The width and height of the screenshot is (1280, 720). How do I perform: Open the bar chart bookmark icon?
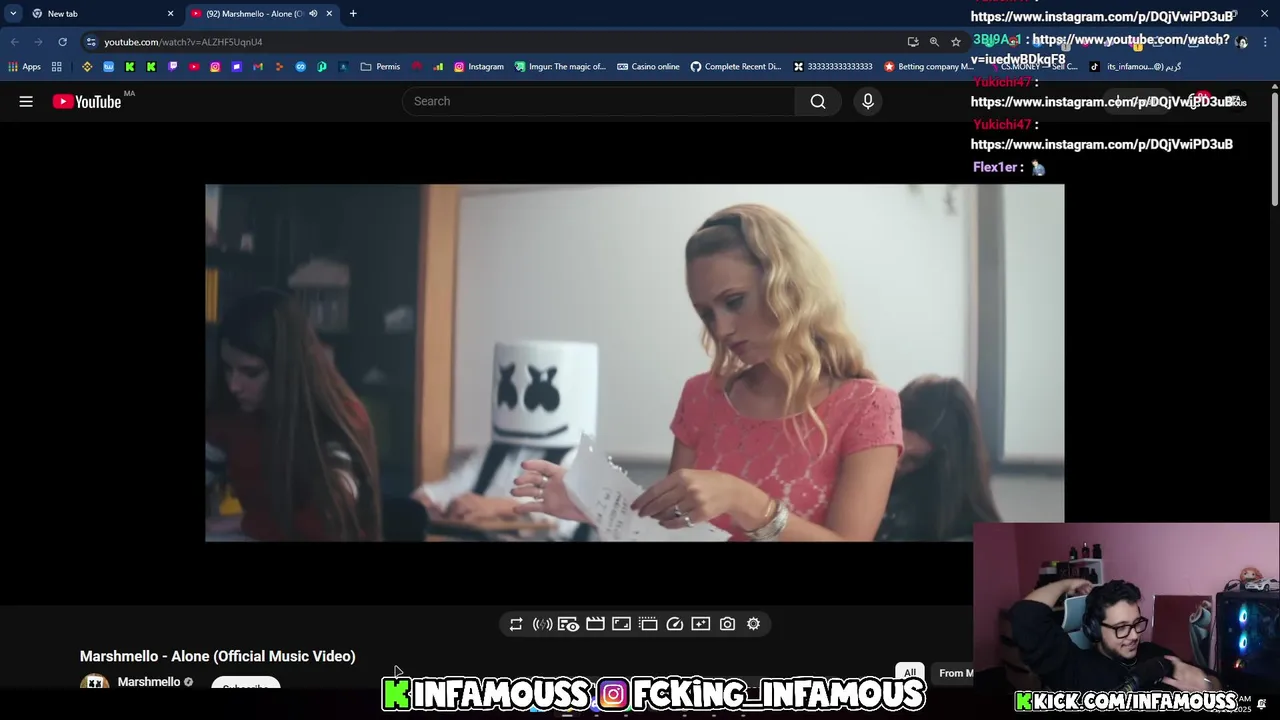tap(438, 67)
